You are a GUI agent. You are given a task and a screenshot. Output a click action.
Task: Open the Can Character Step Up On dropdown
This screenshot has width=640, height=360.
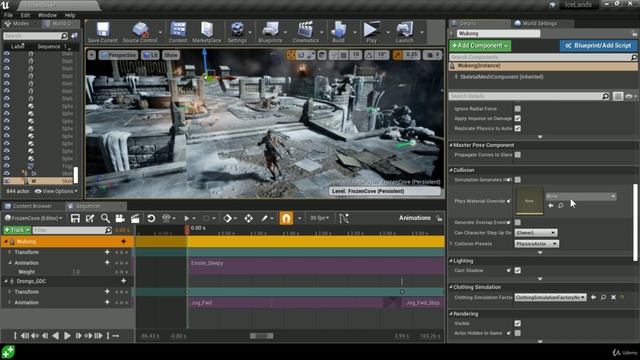(x=536, y=233)
